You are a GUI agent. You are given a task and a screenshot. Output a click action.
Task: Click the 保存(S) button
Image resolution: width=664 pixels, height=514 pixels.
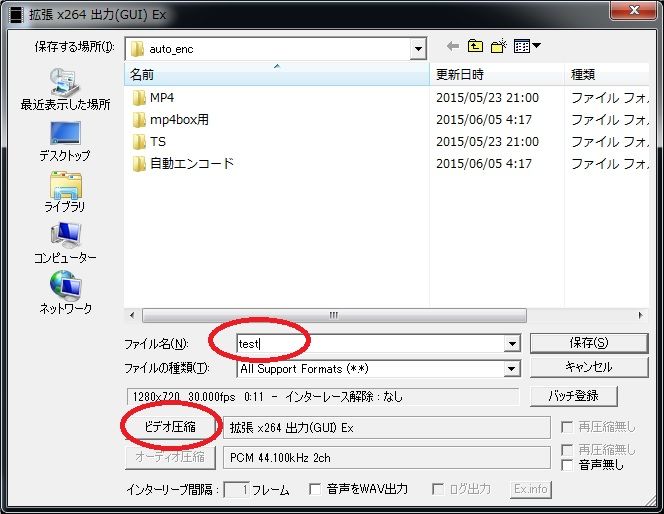pyautogui.click(x=589, y=343)
